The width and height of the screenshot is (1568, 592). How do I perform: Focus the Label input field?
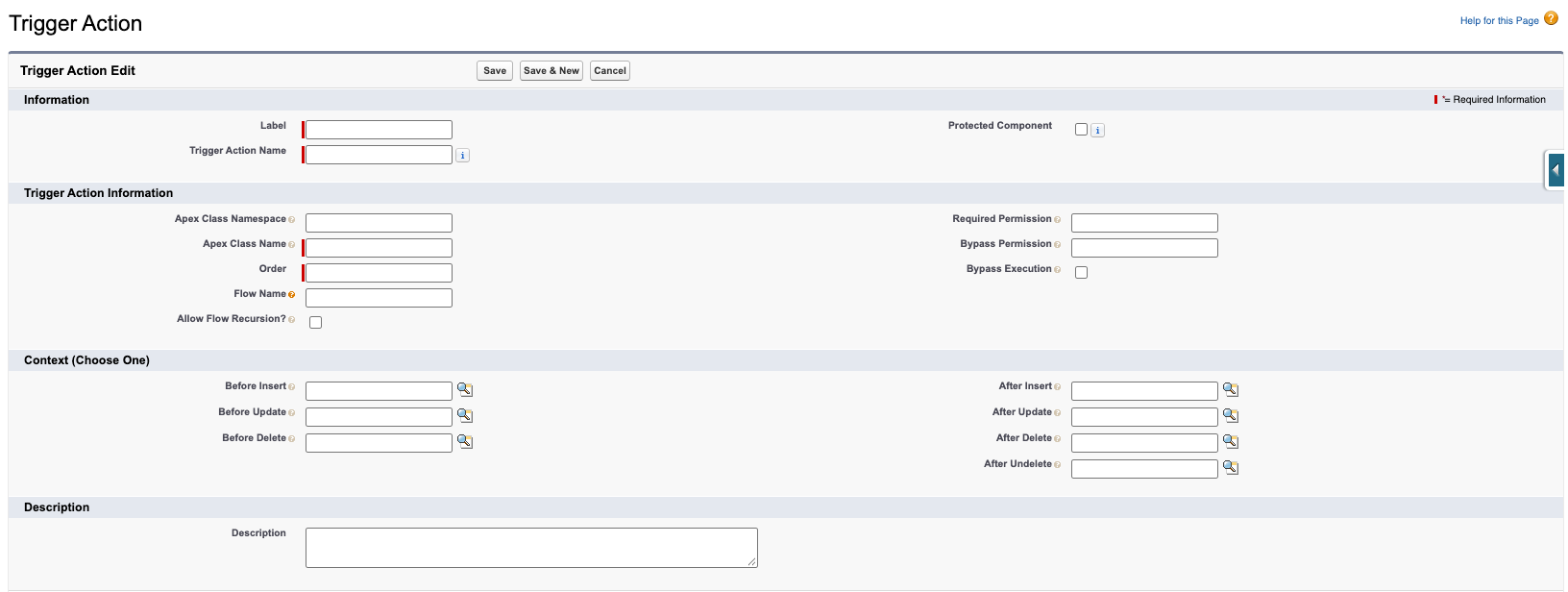(x=379, y=130)
